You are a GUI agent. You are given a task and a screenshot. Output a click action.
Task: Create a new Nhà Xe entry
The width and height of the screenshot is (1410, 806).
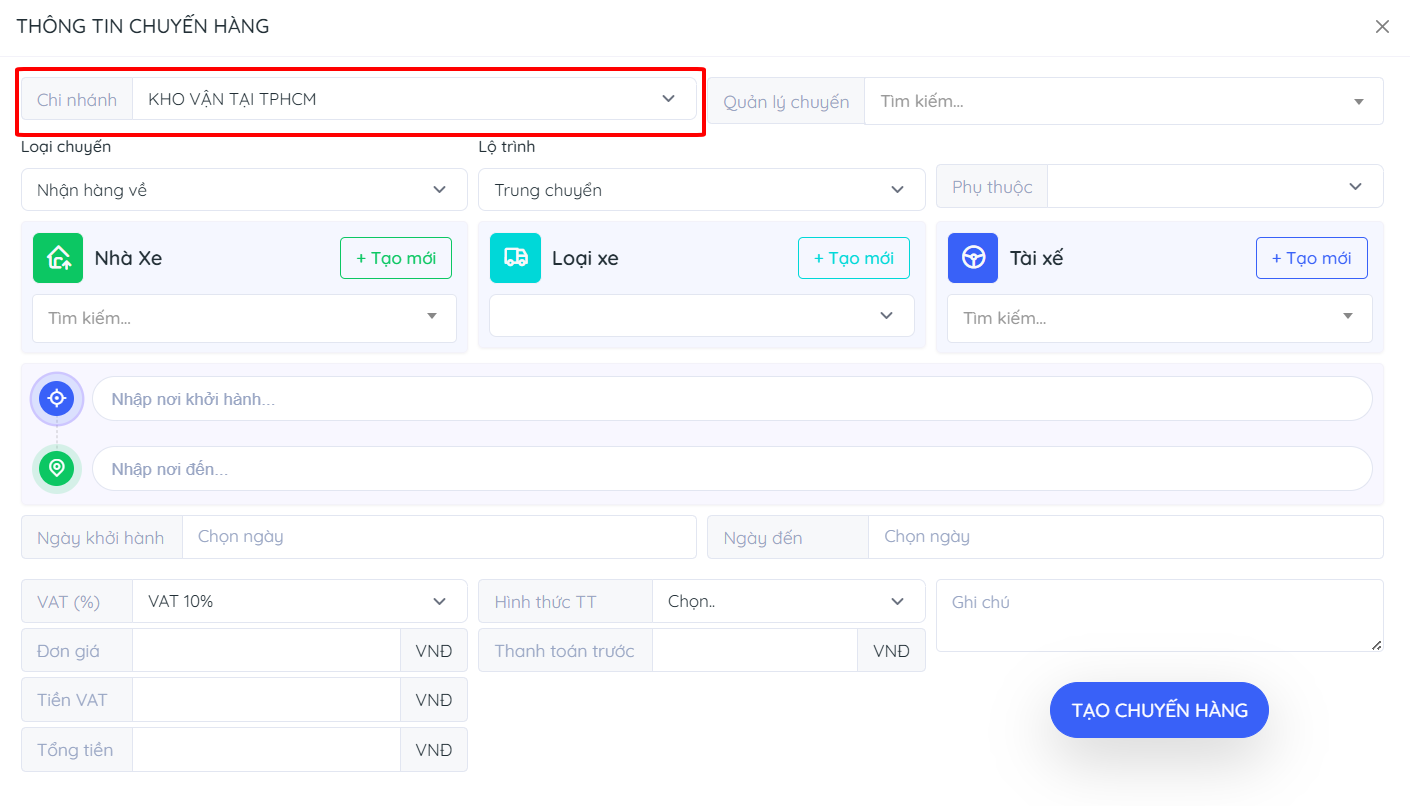point(395,258)
